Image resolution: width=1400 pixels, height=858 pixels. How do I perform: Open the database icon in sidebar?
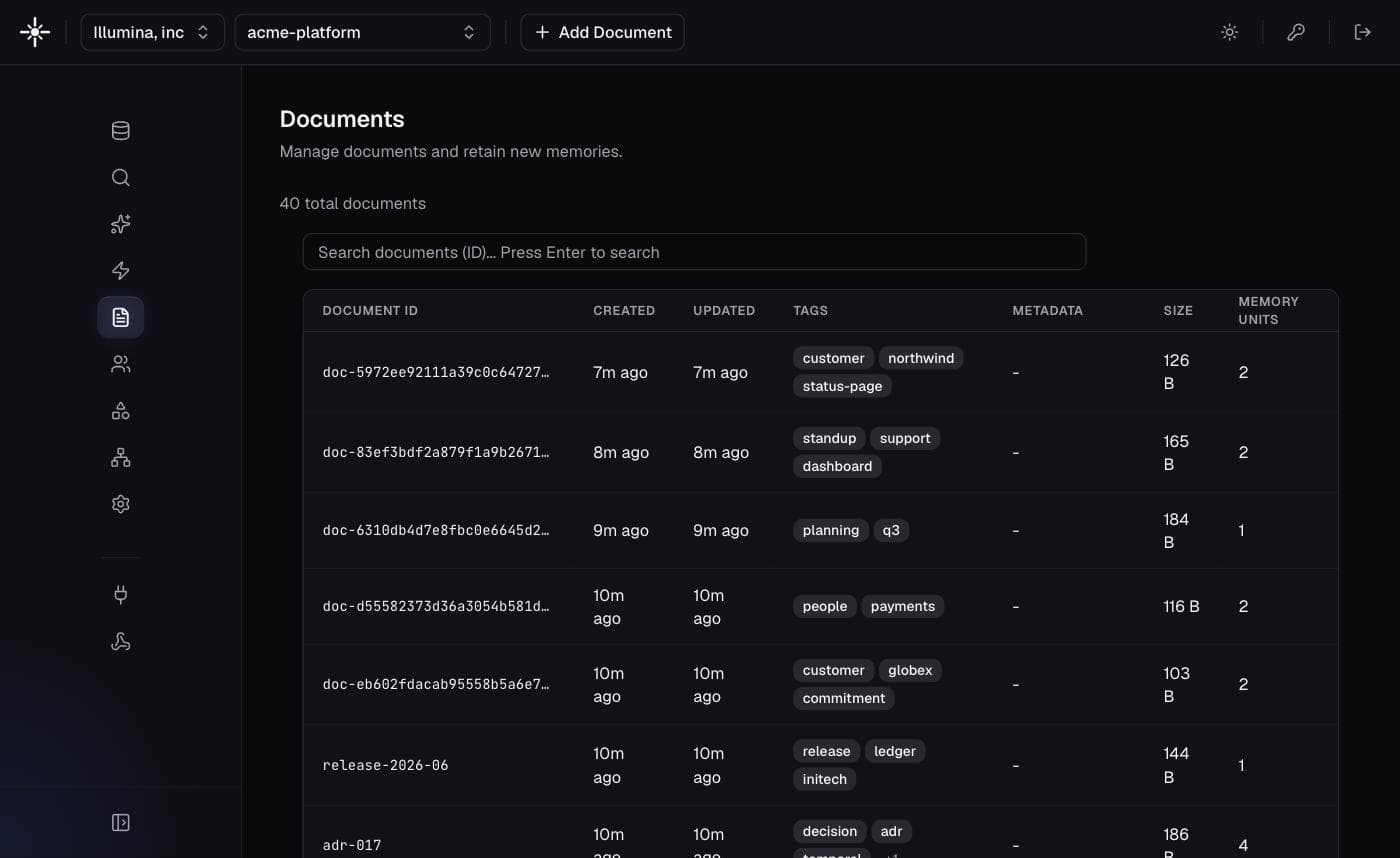pyautogui.click(x=121, y=131)
